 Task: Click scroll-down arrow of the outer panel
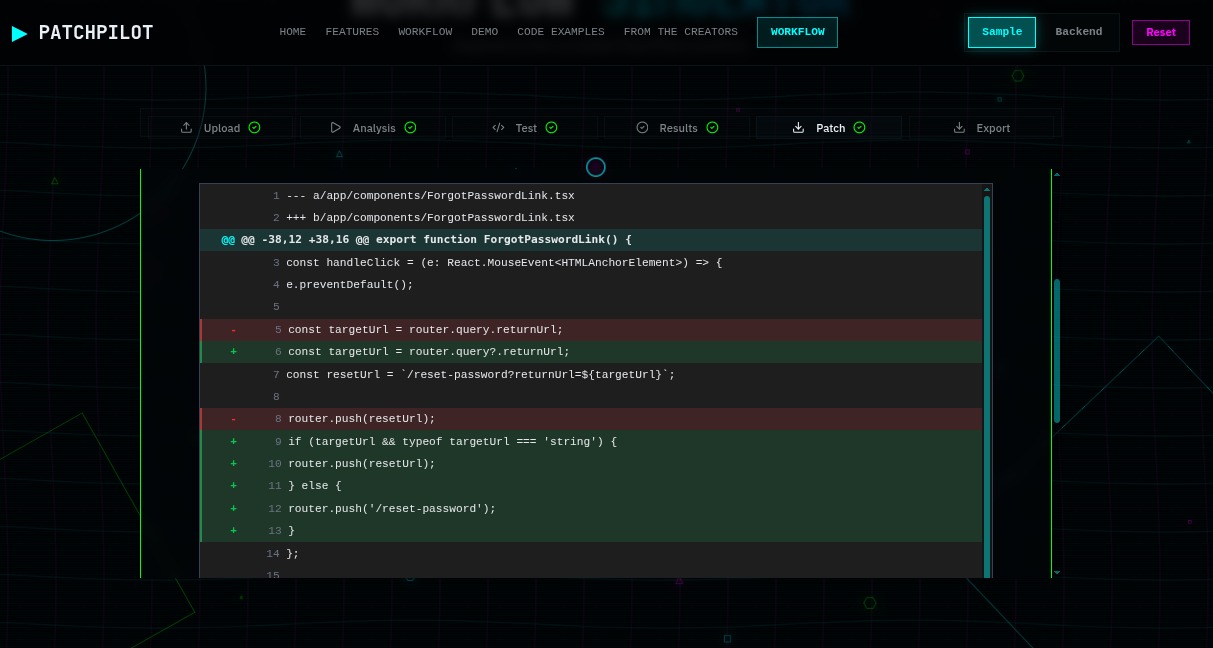click(1057, 573)
